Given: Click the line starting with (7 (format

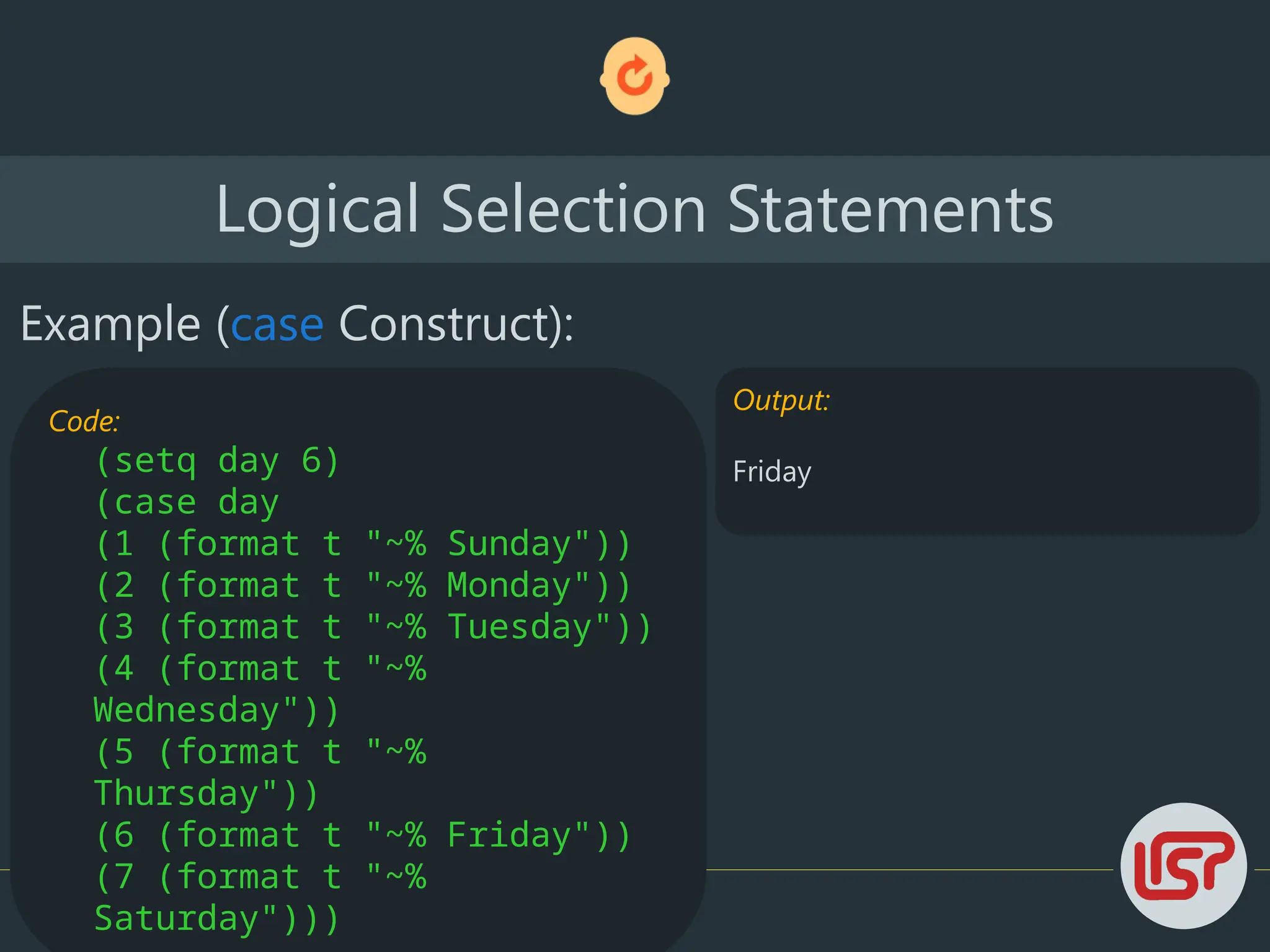Looking at the screenshot, I should pos(260,877).
